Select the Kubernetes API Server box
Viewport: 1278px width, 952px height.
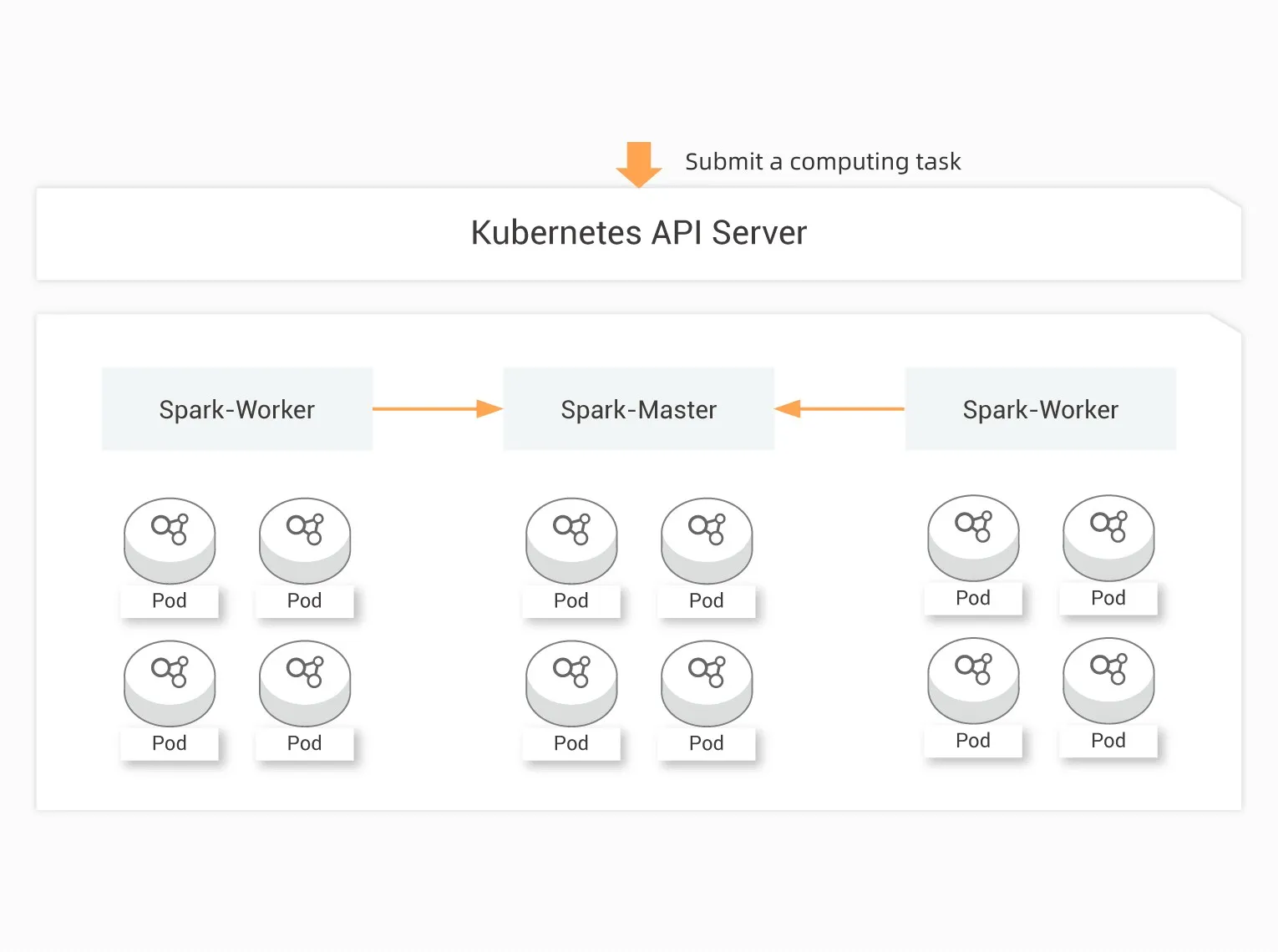(639, 233)
